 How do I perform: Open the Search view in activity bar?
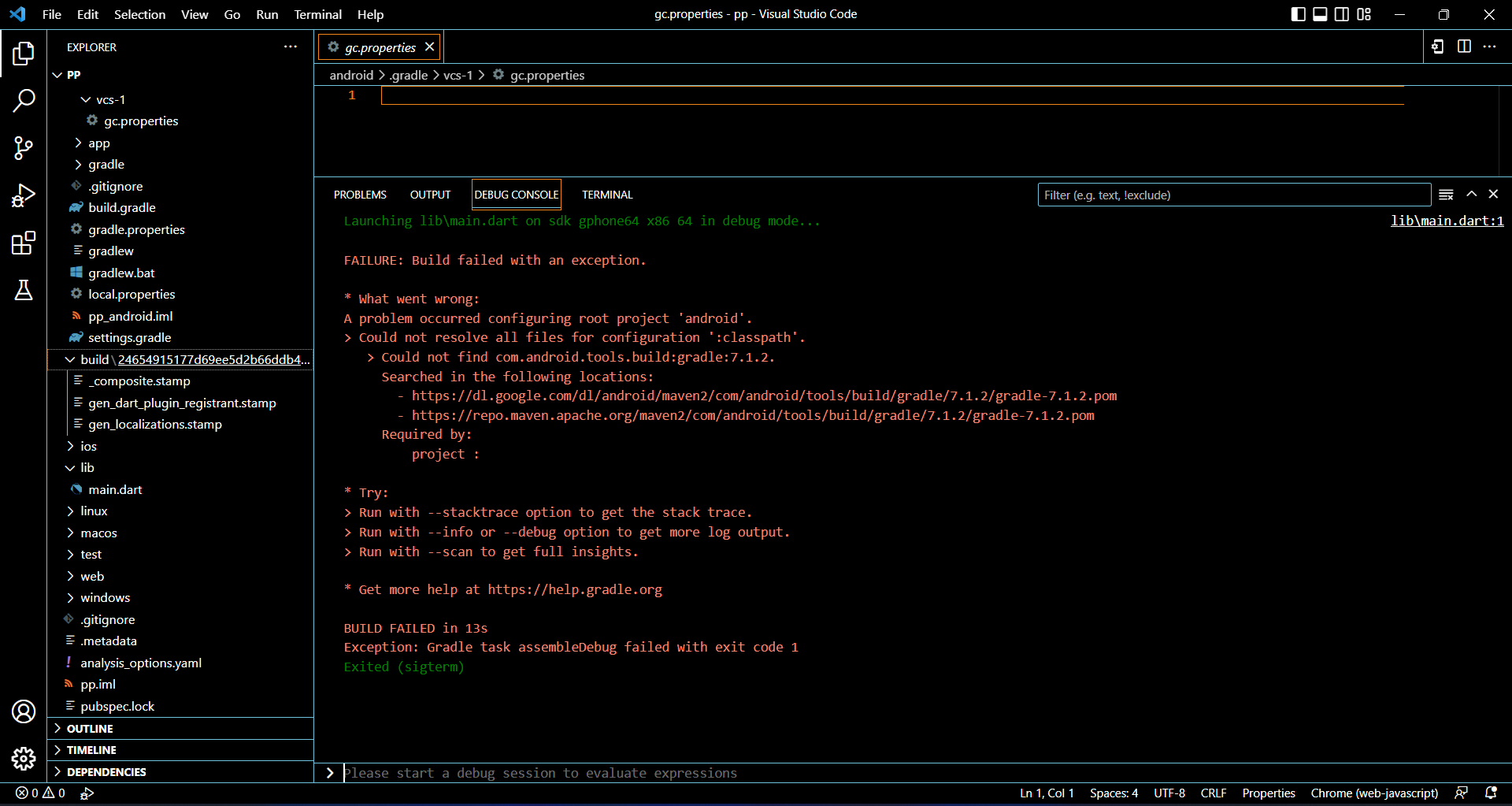(24, 101)
